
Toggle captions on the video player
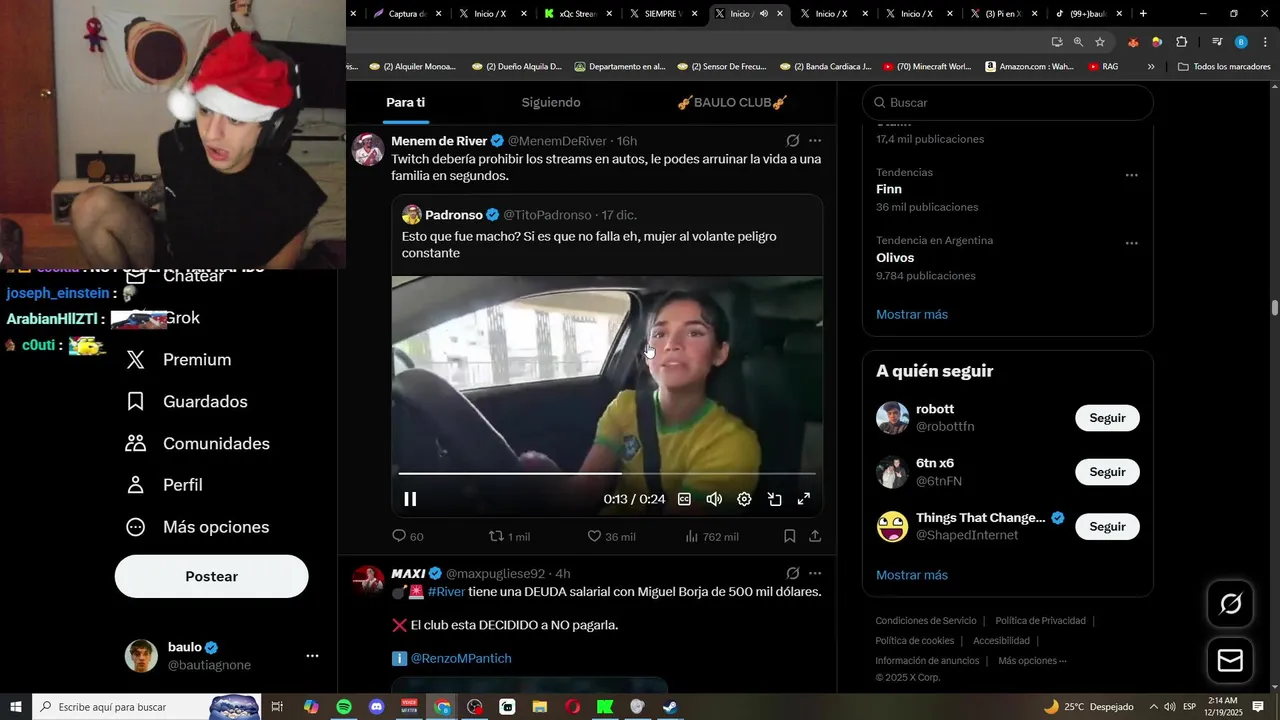click(684, 499)
